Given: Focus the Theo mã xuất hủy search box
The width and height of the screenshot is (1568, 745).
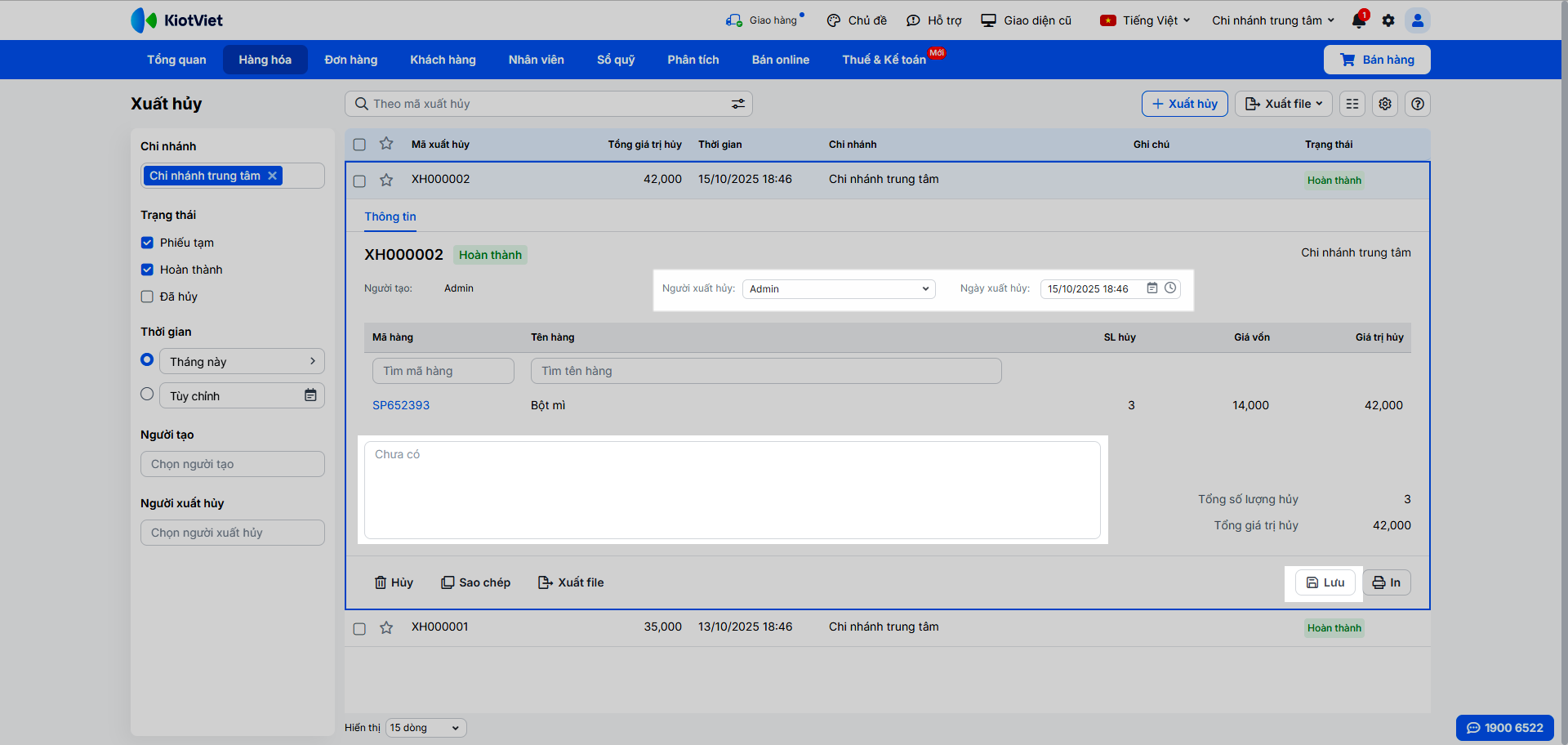Looking at the screenshot, I should tap(549, 104).
